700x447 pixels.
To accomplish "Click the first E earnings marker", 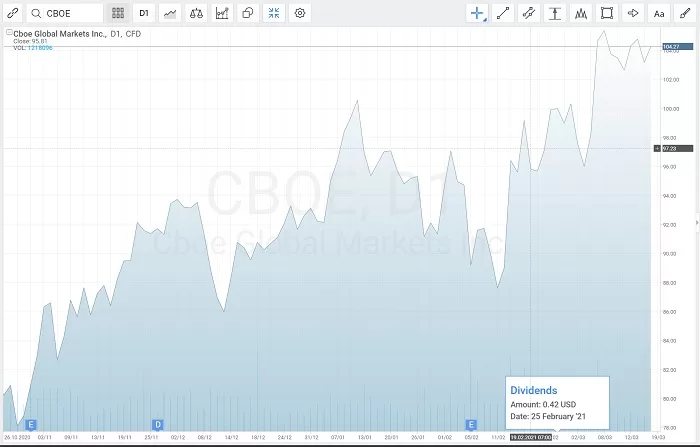I will click(x=31, y=425).
